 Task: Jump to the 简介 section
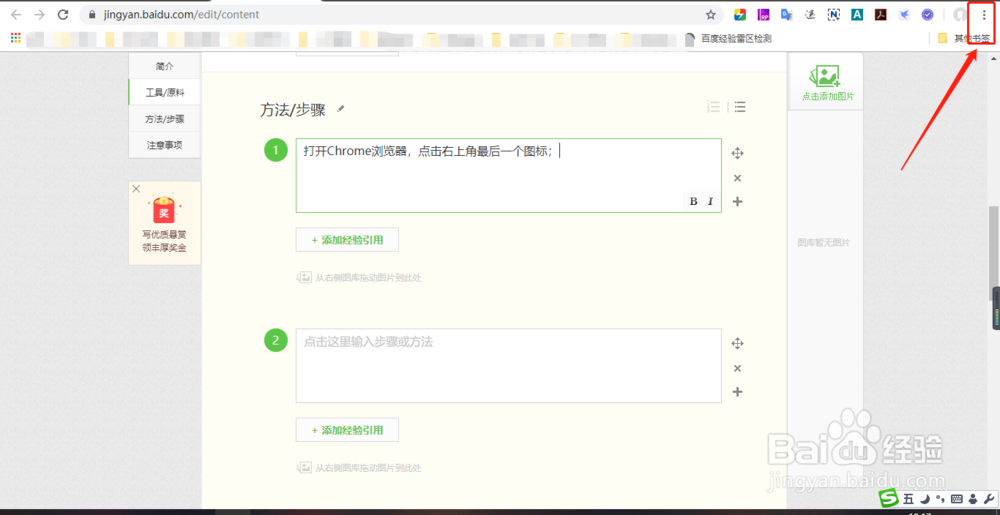165,66
